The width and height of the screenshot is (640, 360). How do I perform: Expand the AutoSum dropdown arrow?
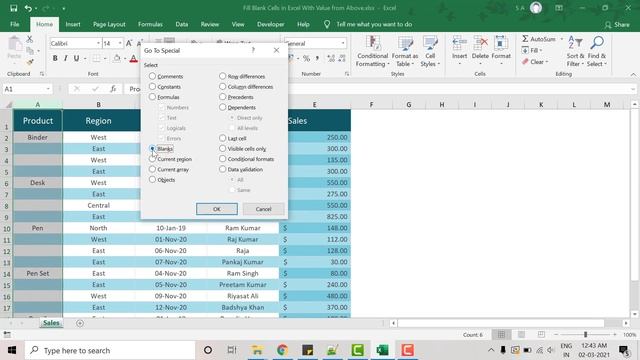(562, 39)
